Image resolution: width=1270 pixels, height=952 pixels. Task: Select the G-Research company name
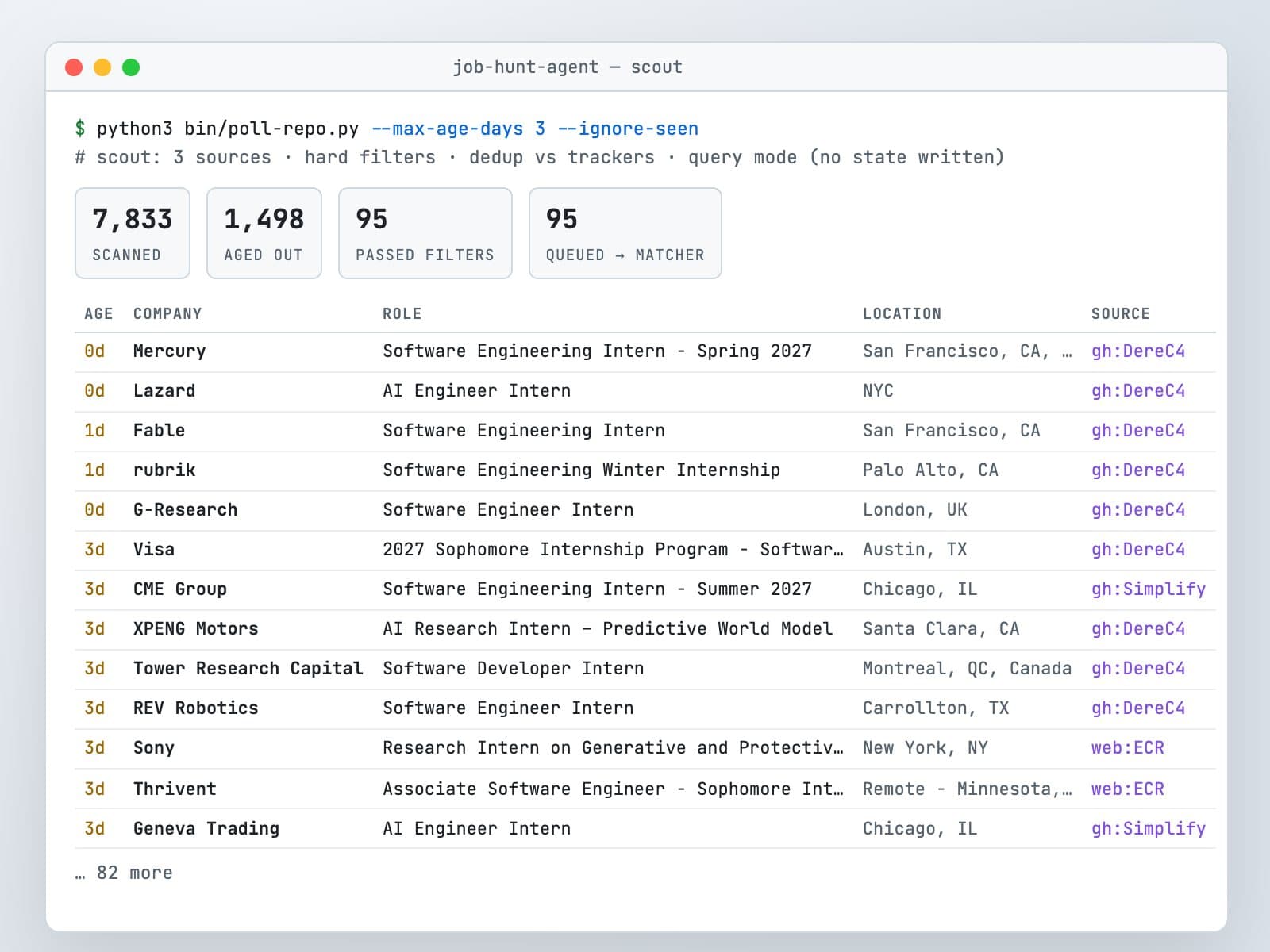[x=185, y=510]
